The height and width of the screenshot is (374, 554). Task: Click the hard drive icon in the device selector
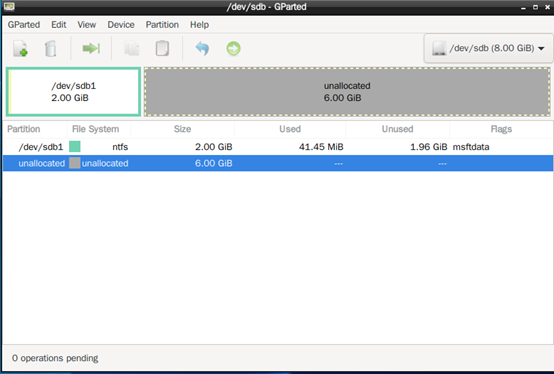click(439, 48)
